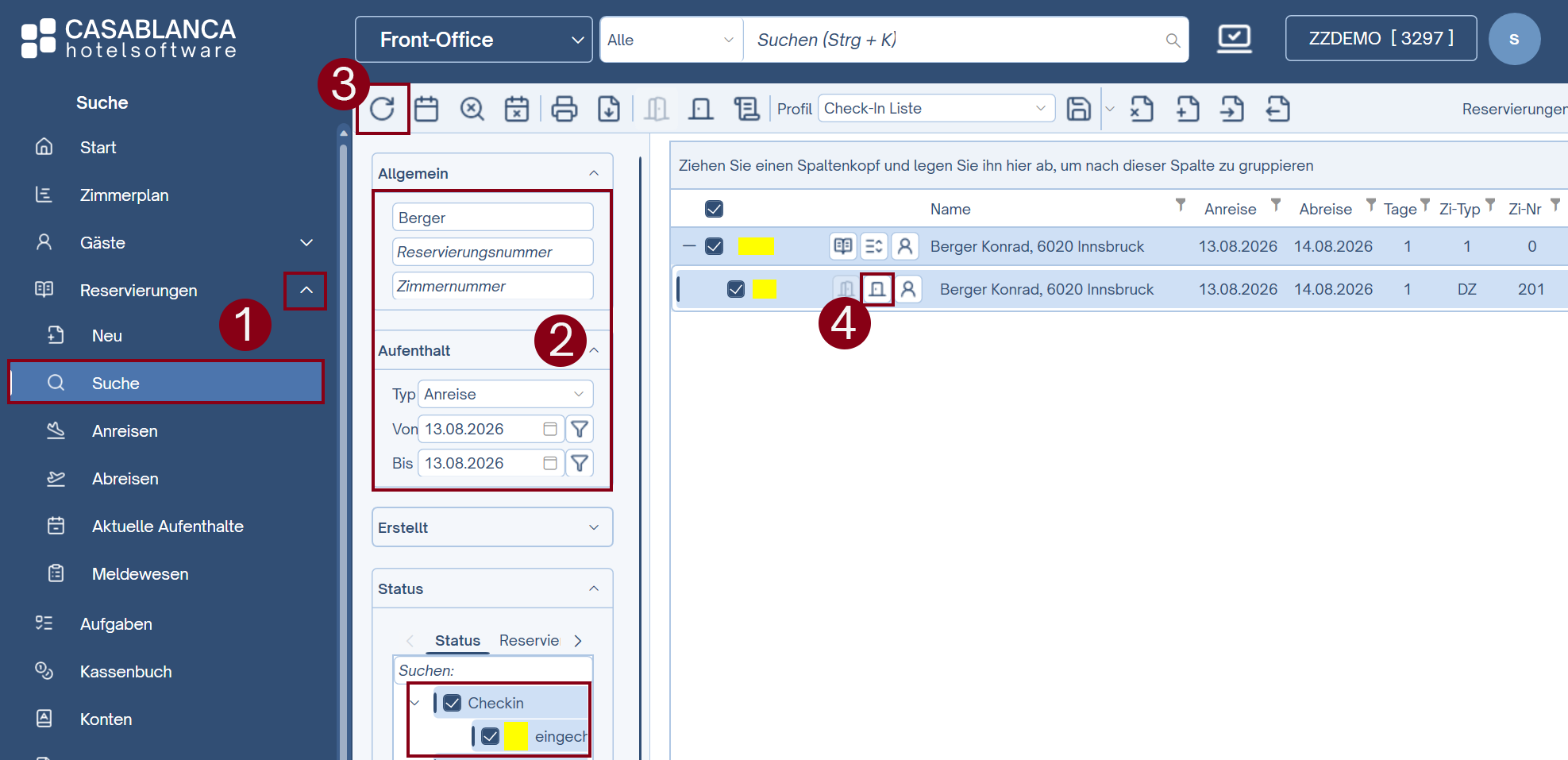The height and width of the screenshot is (760, 1568).
Task: Switch to the Reservie… tab in Status panel
Action: (530, 640)
